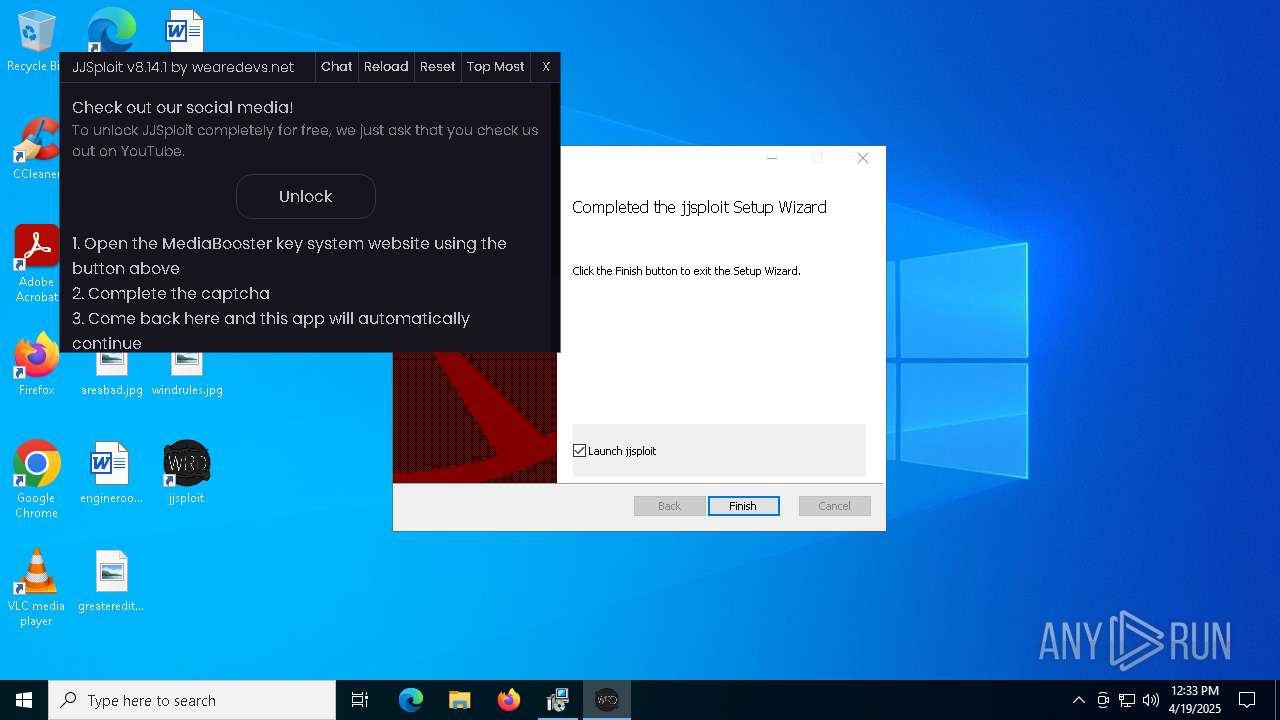Open the windrules.jpg file icon
This screenshot has width=1280, height=720.
point(187,372)
